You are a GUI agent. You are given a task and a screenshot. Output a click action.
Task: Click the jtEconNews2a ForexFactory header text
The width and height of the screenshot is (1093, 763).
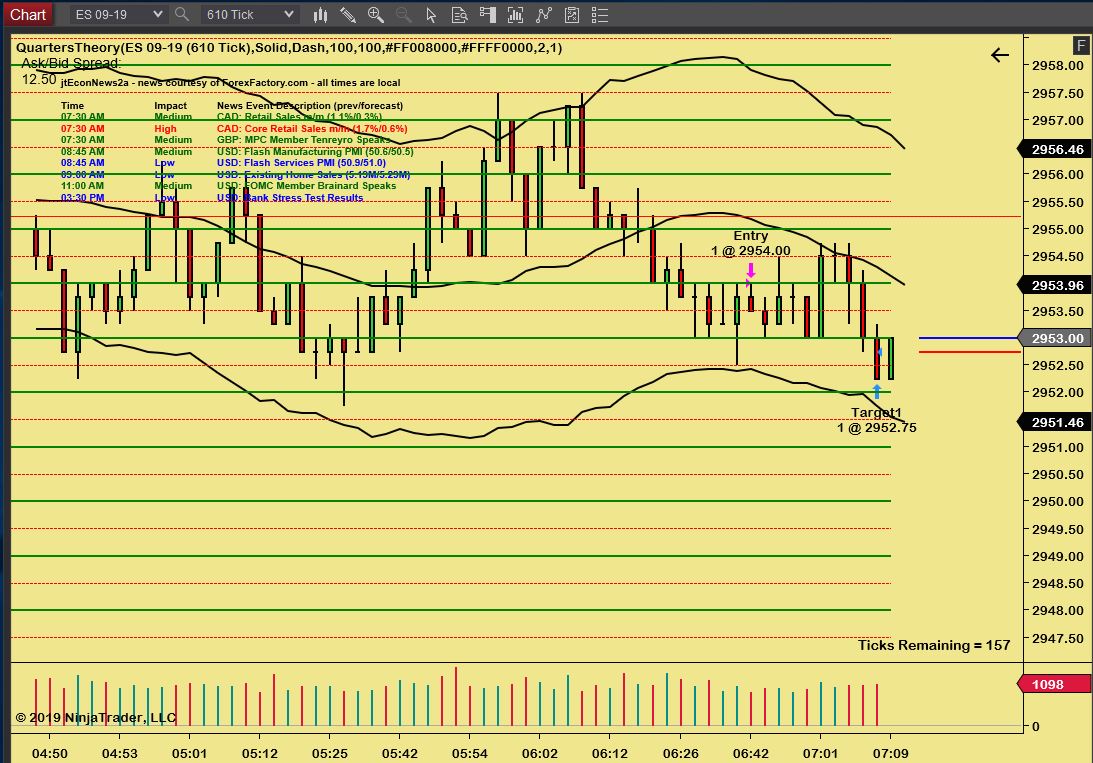click(231, 83)
